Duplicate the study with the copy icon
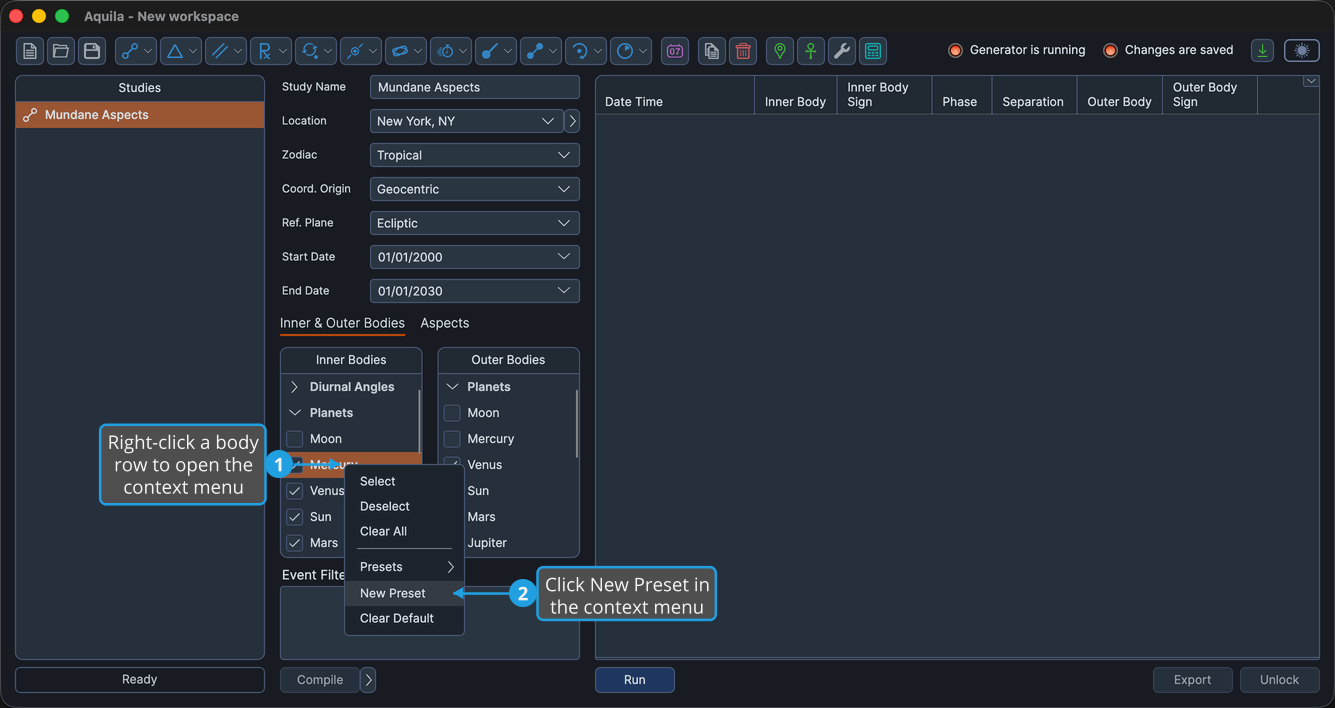Screen dimensions: 1335x708 [711, 51]
